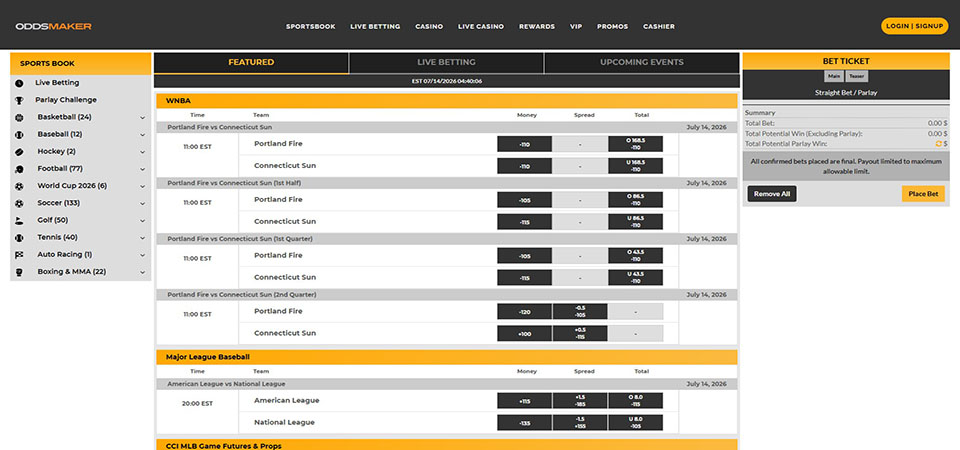Click the Golf flag icon

click(20, 220)
